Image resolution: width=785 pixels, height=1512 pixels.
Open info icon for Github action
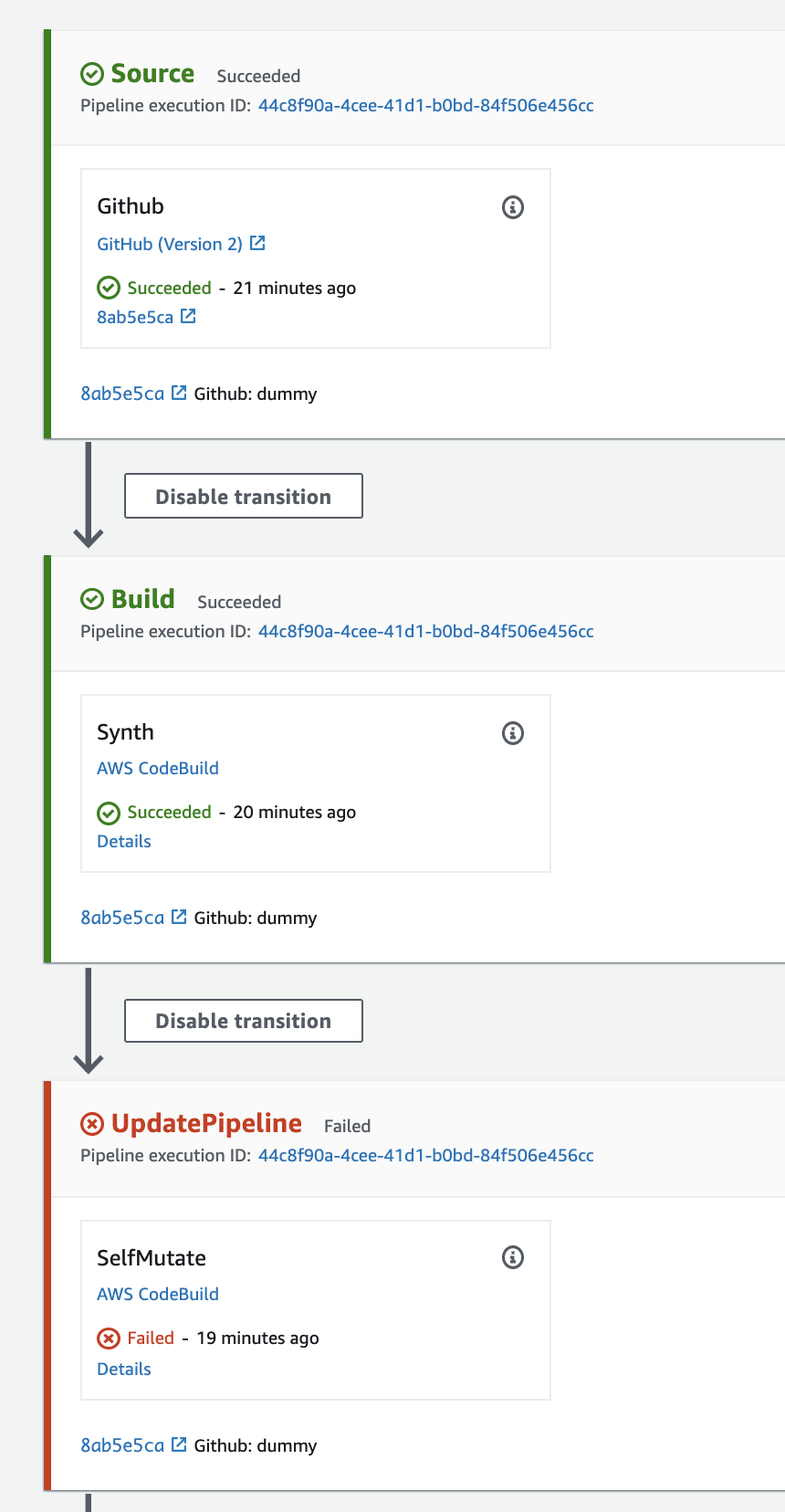(513, 207)
